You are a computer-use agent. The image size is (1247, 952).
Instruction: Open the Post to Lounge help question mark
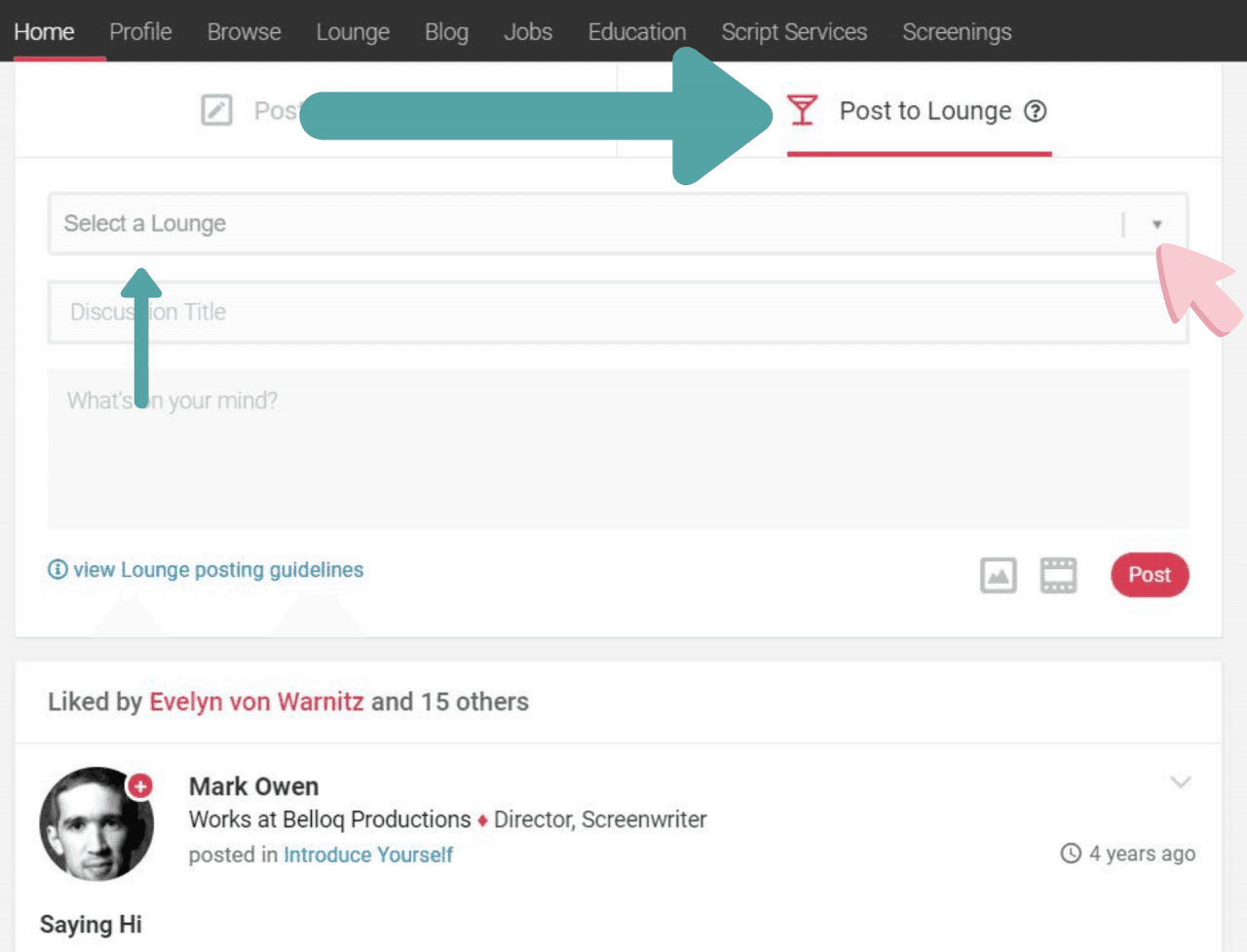point(1036,111)
